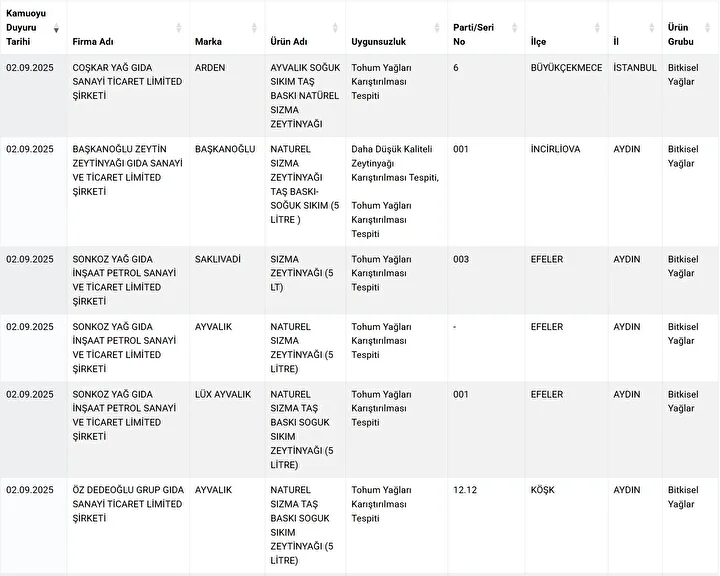Sort table by Marka header text
720x576 pixels.
tap(208, 43)
